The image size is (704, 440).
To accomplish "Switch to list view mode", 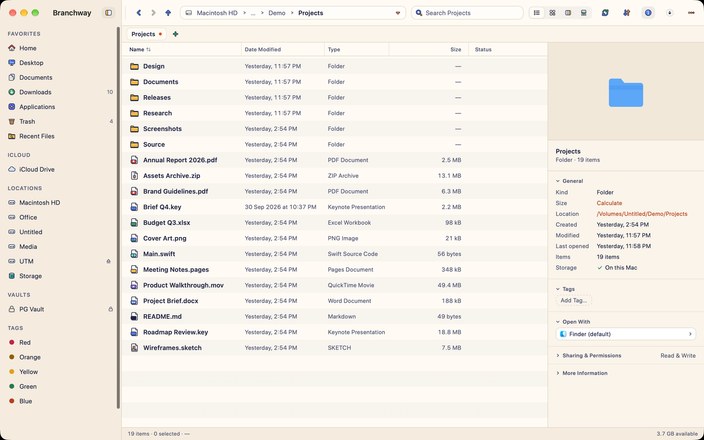I will pyautogui.click(x=537, y=13).
